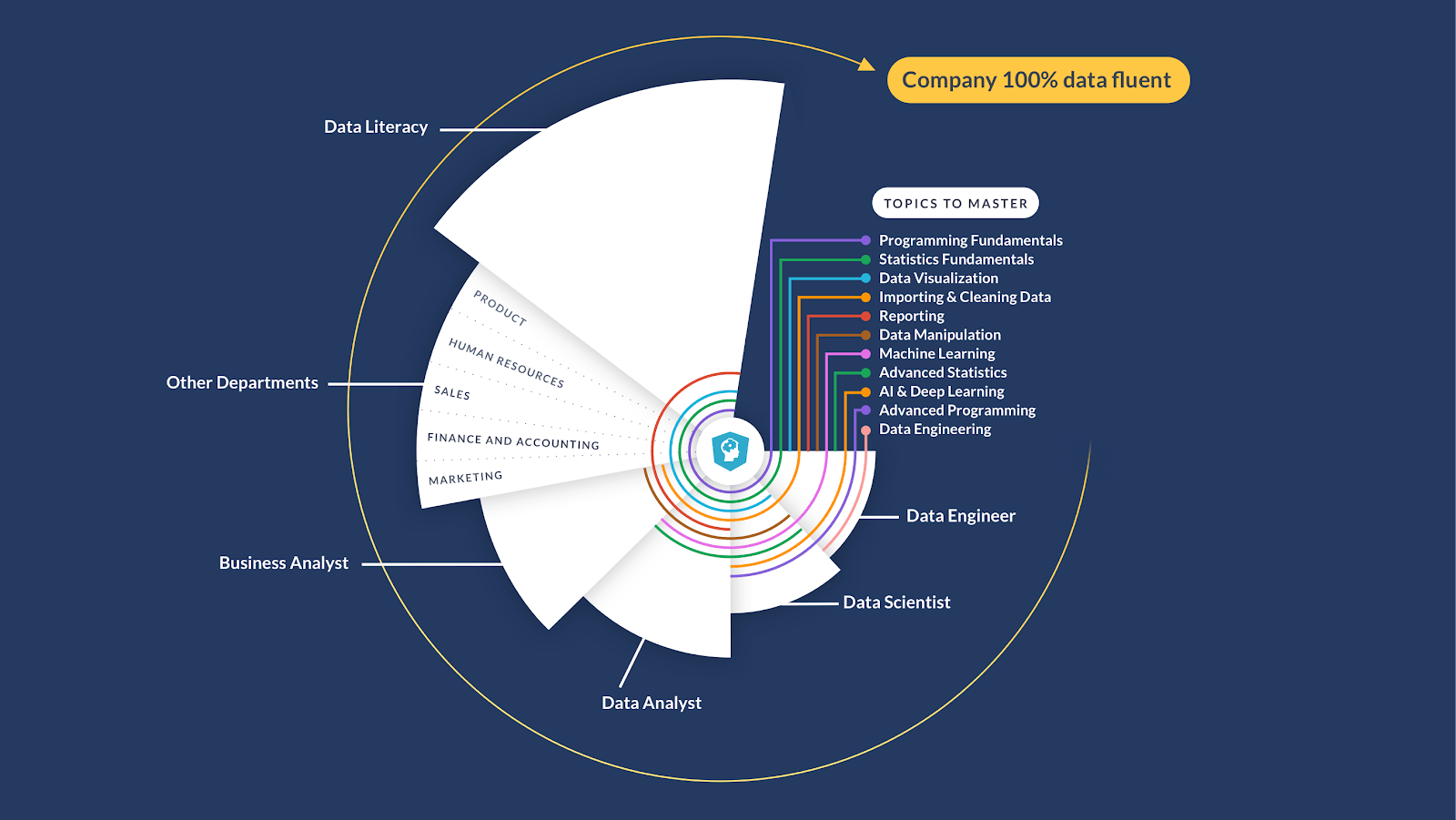This screenshot has height=820, width=1456.
Task: Select the Statistics Fundamentals legend entry
Action: pyautogui.click(x=955, y=259)
